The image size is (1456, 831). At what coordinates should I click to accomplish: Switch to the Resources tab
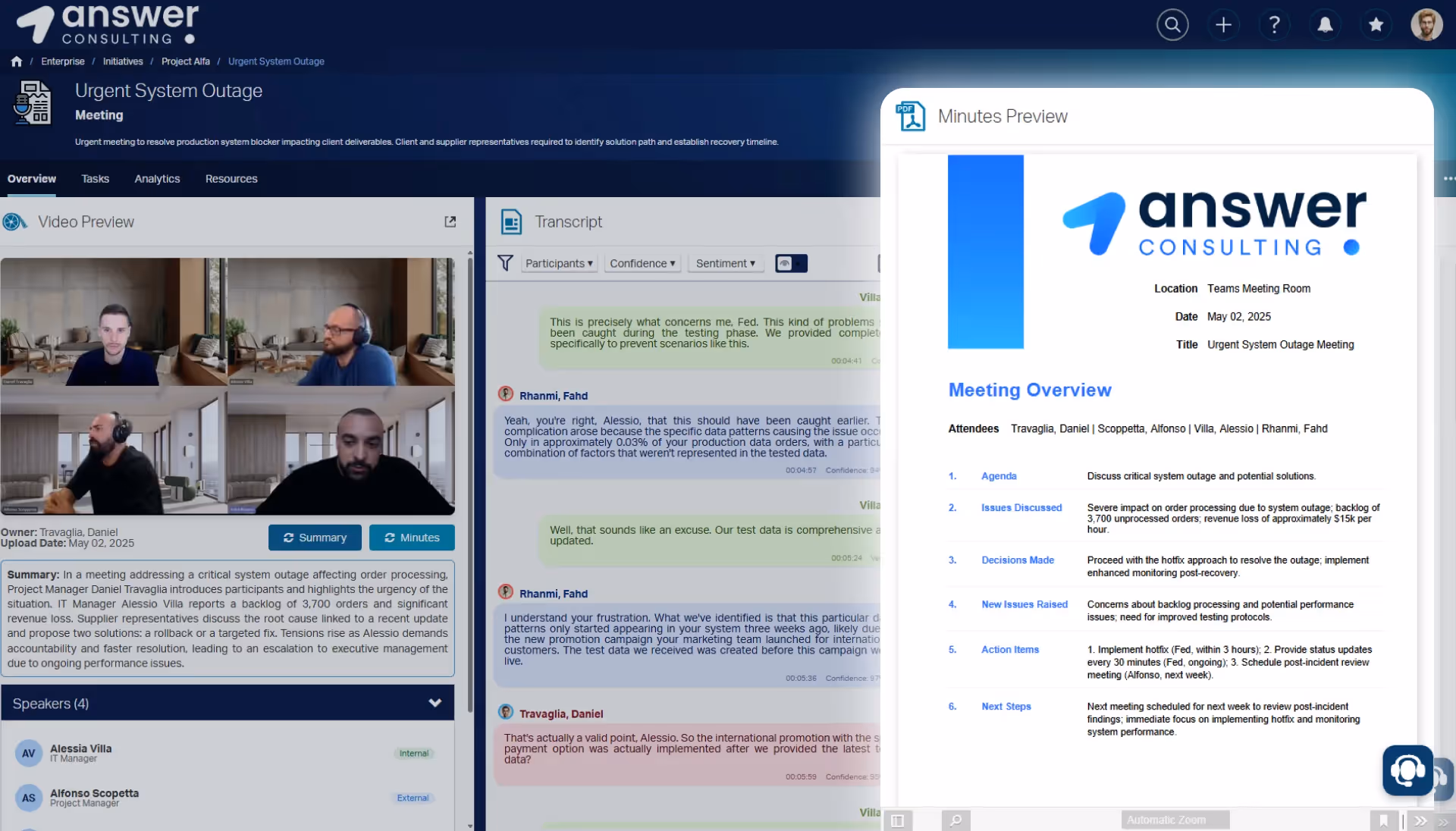[x=231, y=179]
